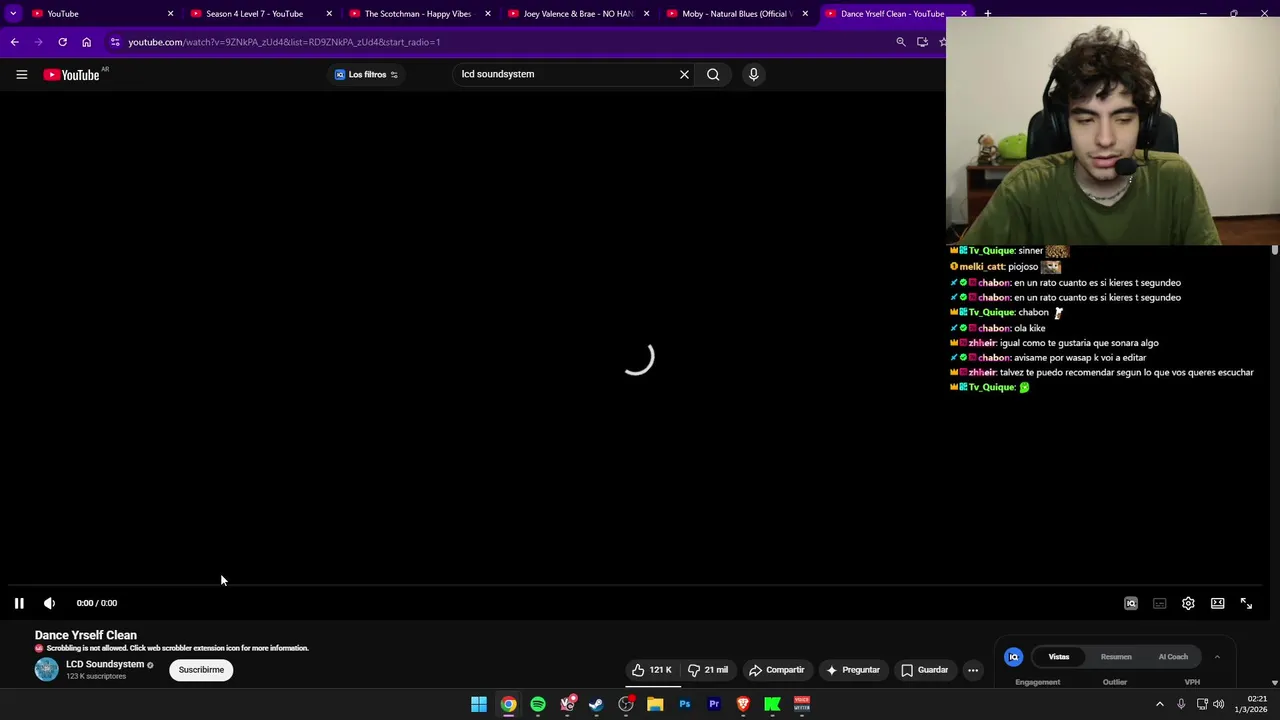Viewport: 1280px width, 720px height.
Task: Click the browser home button
Action: (86, 42)
